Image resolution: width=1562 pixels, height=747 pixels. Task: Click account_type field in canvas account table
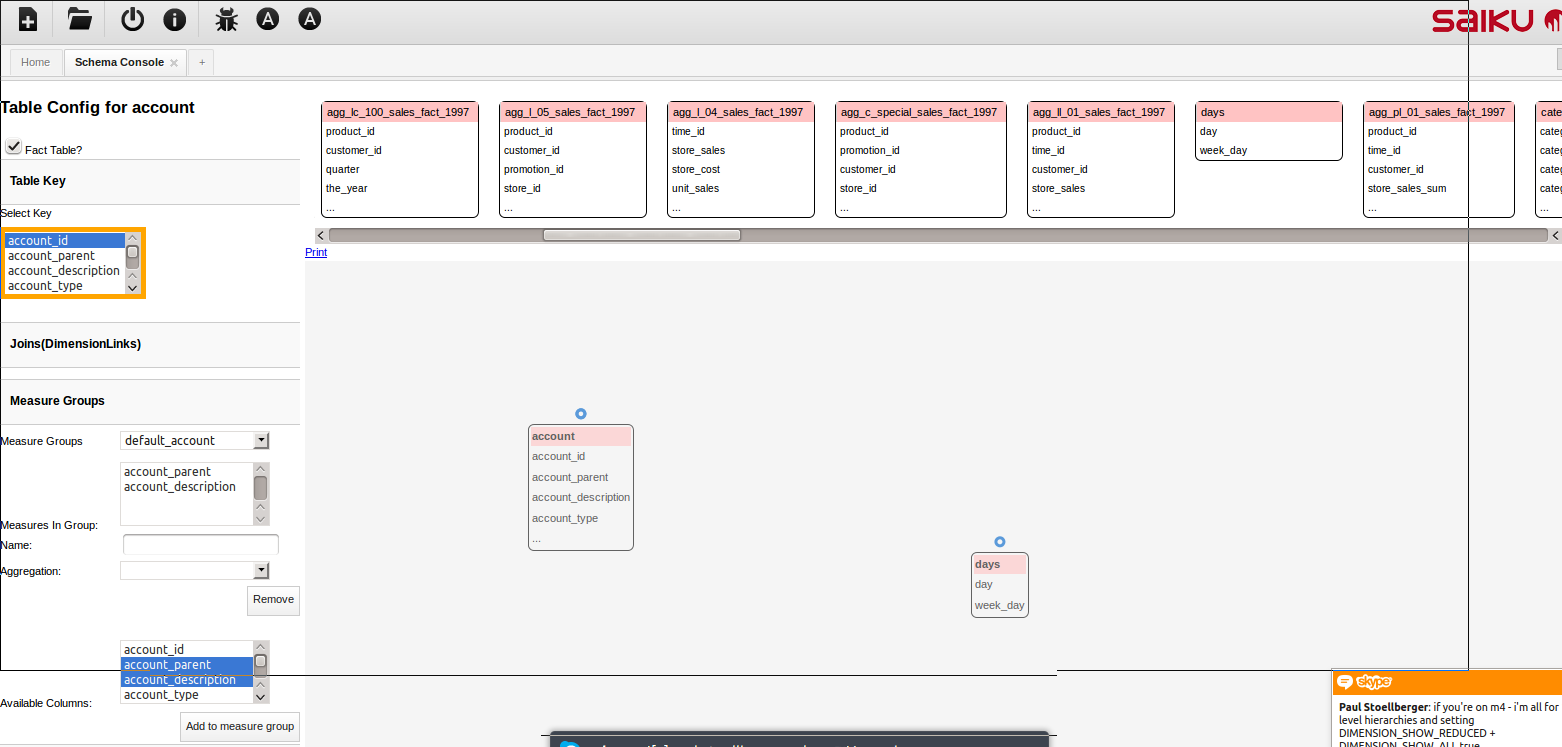tap(565, 518)
